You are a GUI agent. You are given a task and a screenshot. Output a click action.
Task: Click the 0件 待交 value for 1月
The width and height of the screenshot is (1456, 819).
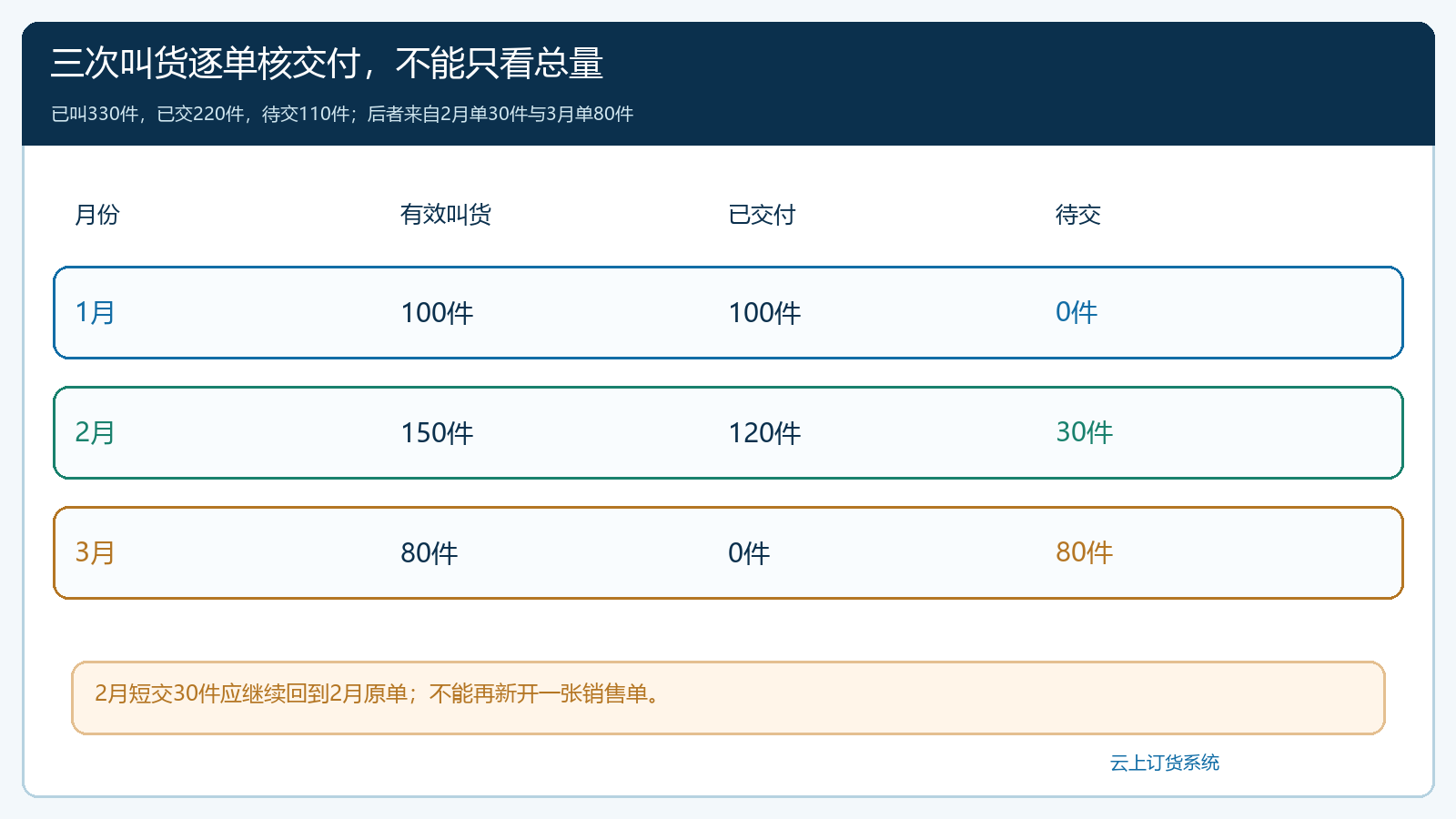click(1077, 312)
